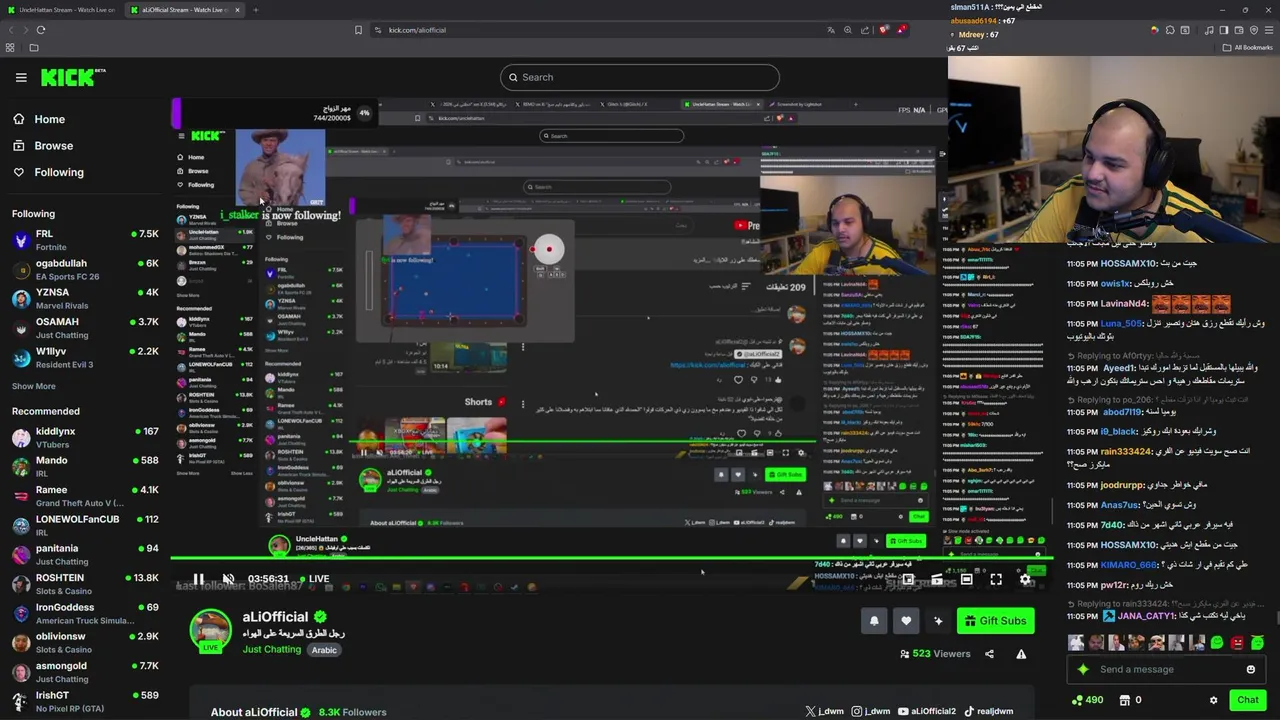Expand Following list with Show more

33,386
